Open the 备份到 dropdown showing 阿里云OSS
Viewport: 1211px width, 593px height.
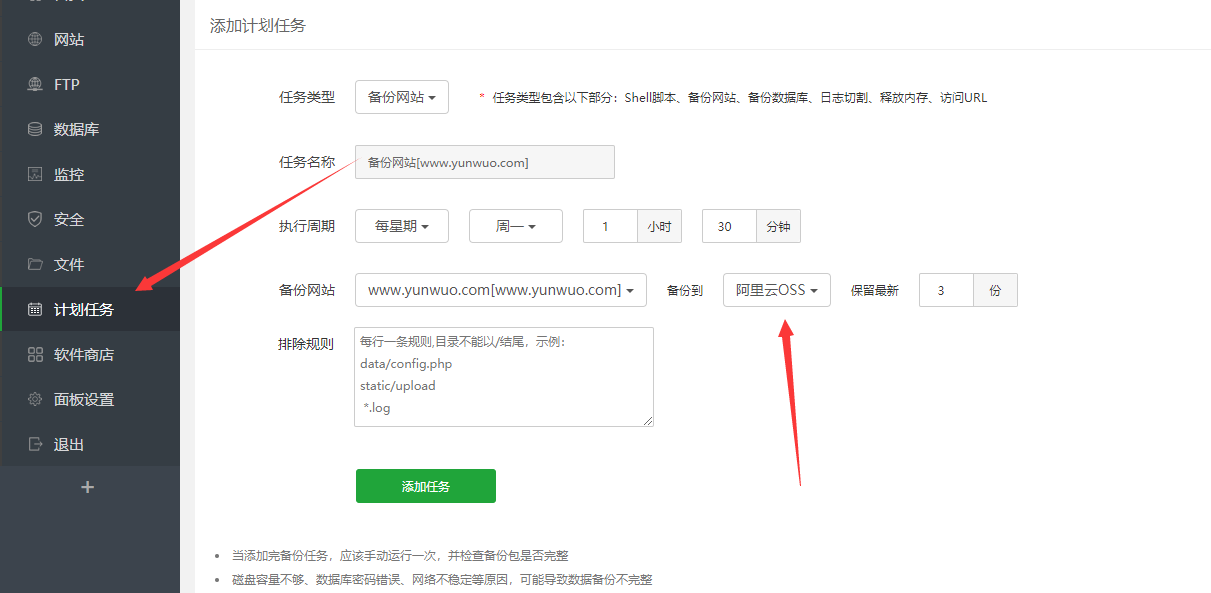777,290
